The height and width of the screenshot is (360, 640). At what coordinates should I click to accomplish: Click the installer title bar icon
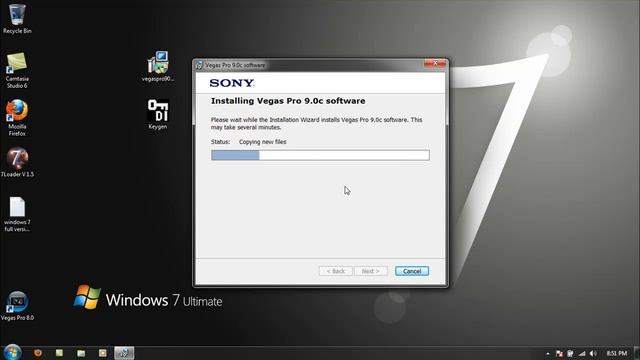pos(199,65)
